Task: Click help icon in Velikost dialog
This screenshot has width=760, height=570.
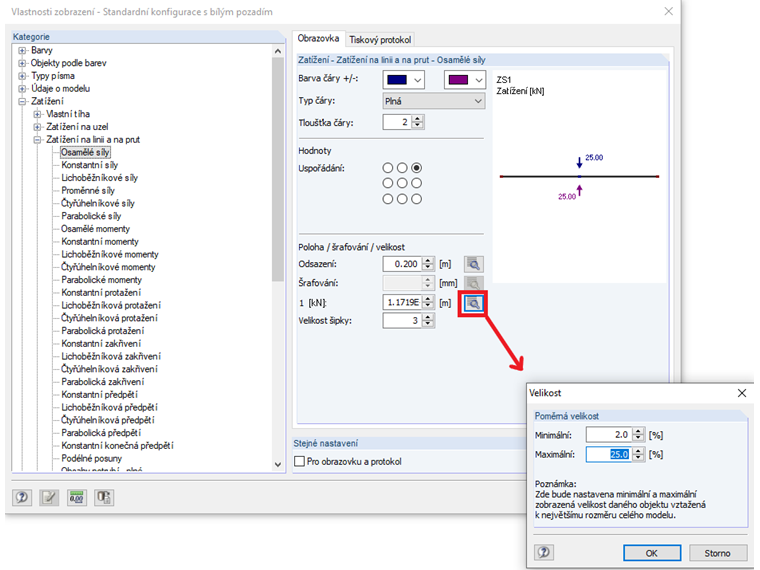Action: click(544, 552)
